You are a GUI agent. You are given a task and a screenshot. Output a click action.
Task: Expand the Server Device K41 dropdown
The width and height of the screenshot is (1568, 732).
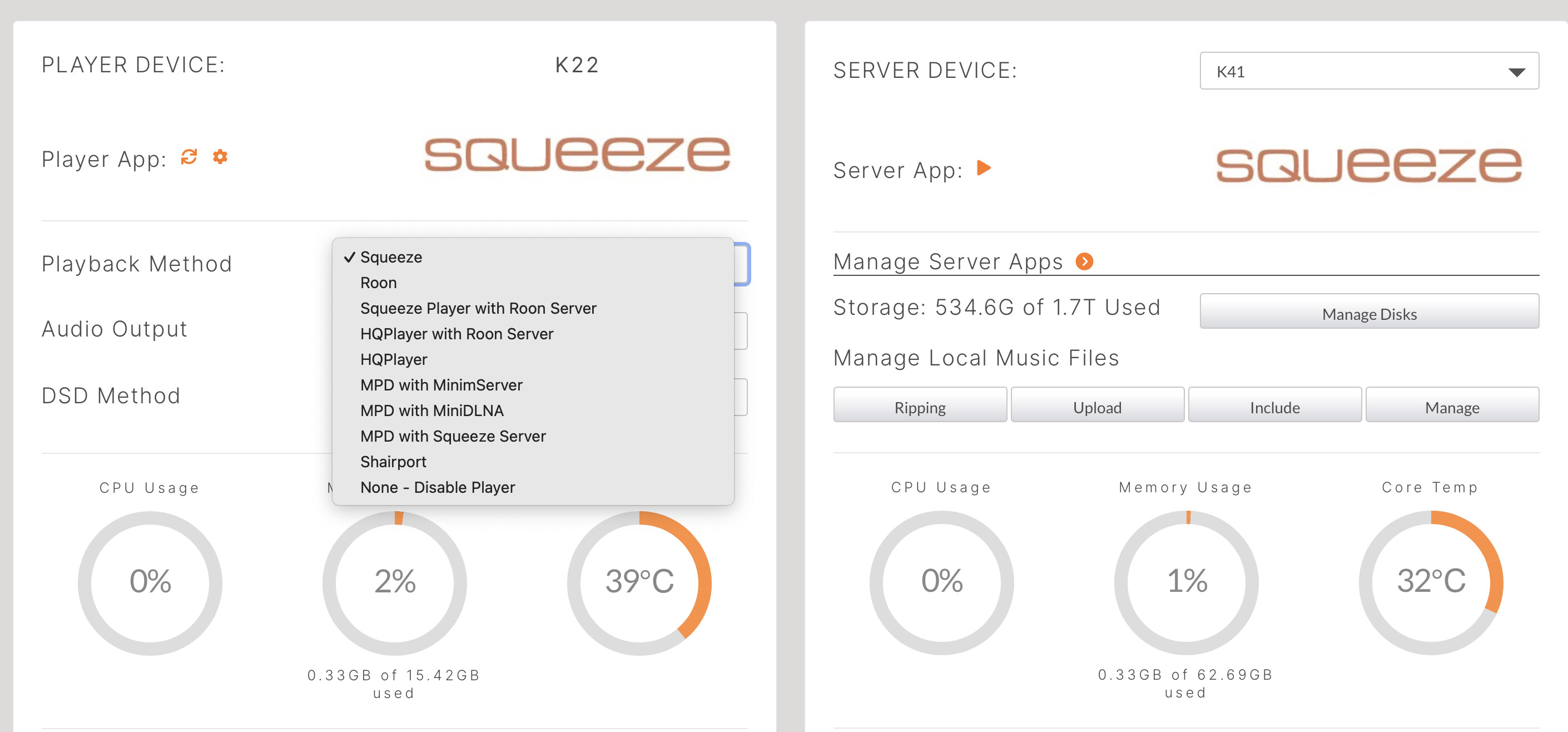pos(1369,71)
